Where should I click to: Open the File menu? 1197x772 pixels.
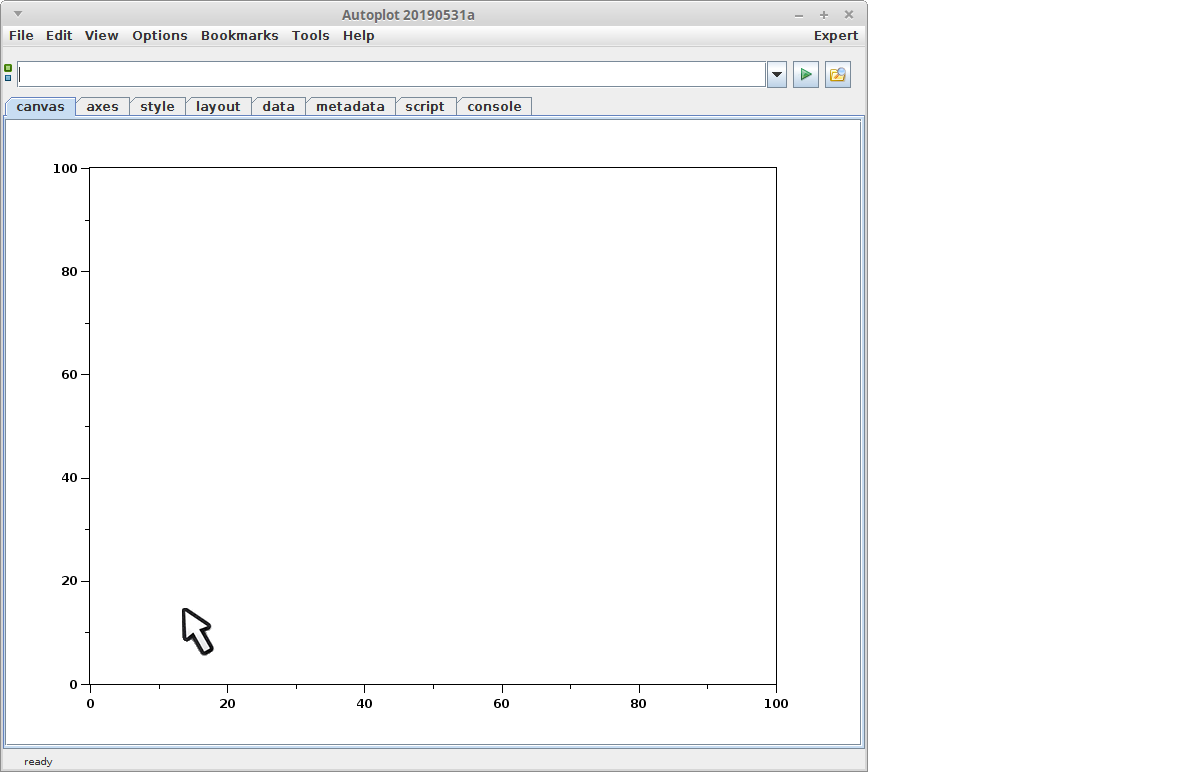21,36
